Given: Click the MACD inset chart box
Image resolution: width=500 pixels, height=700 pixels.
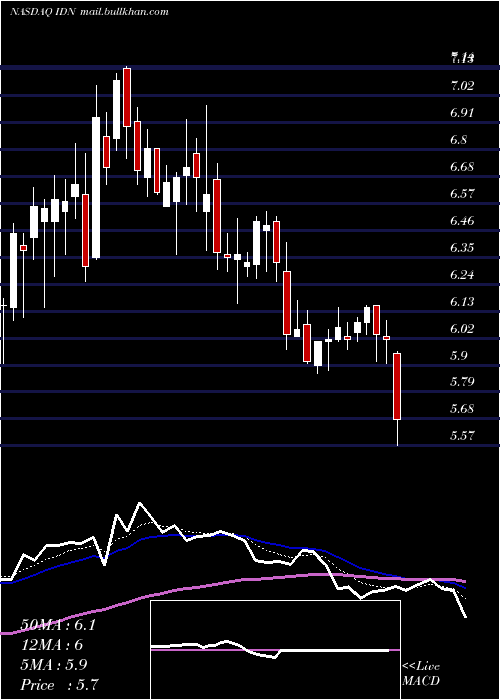Looking at the screenshot, I should (x=275, y=650).
